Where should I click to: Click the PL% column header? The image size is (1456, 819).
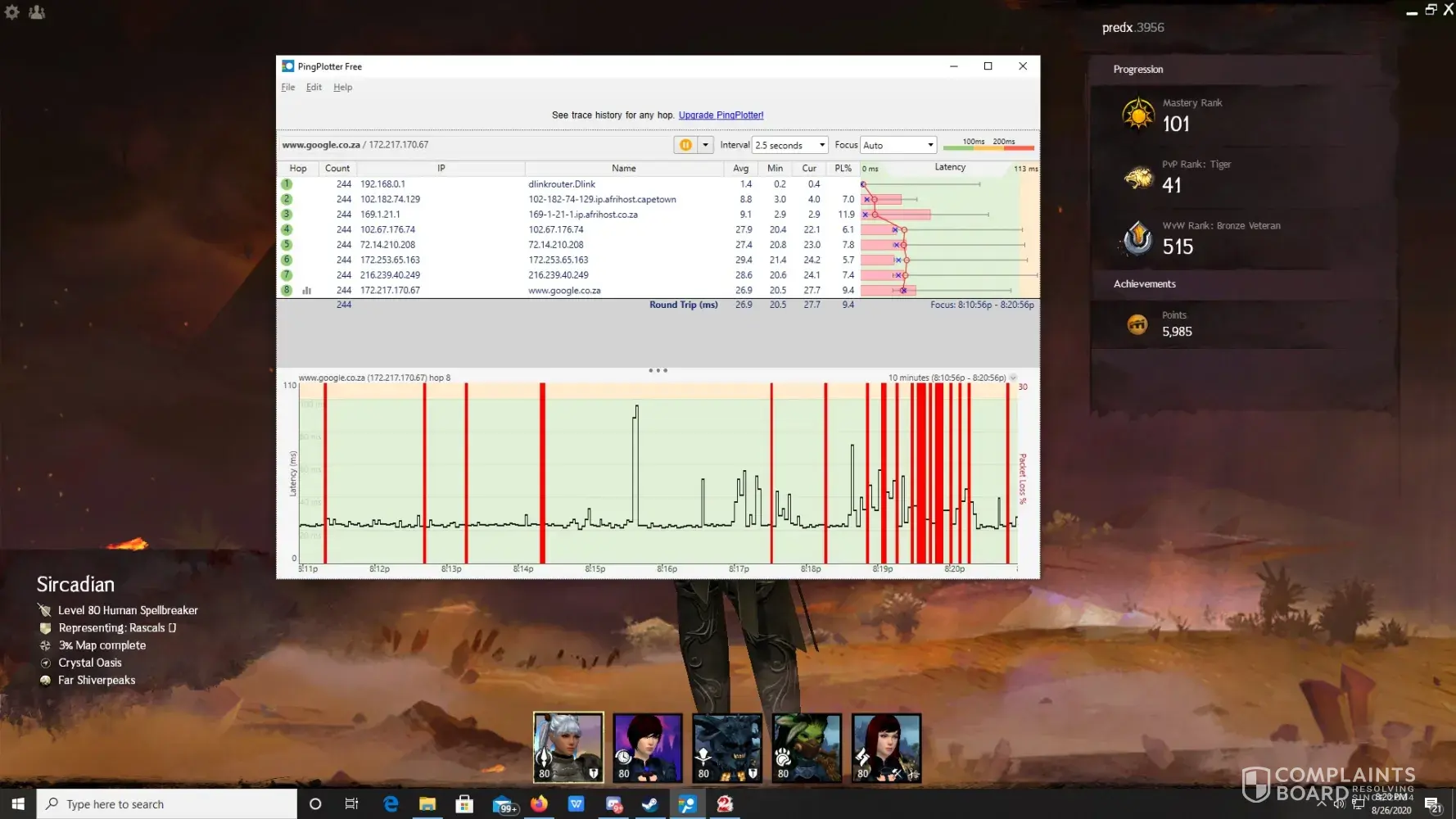tap(843, 169)
